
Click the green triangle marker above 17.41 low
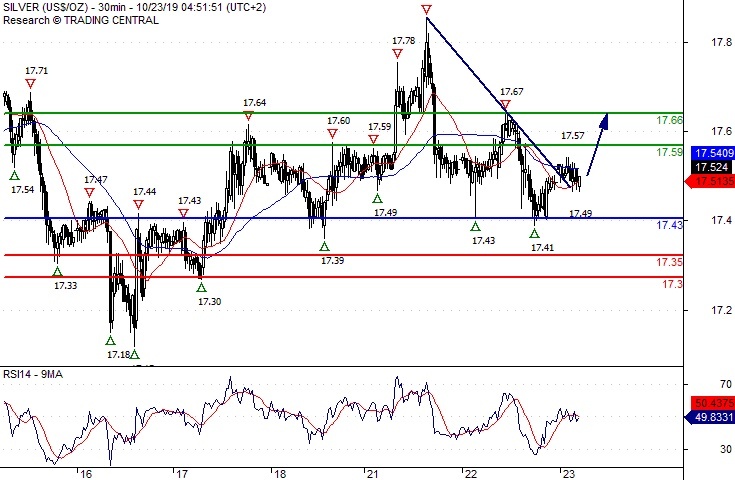pos(535,233)
